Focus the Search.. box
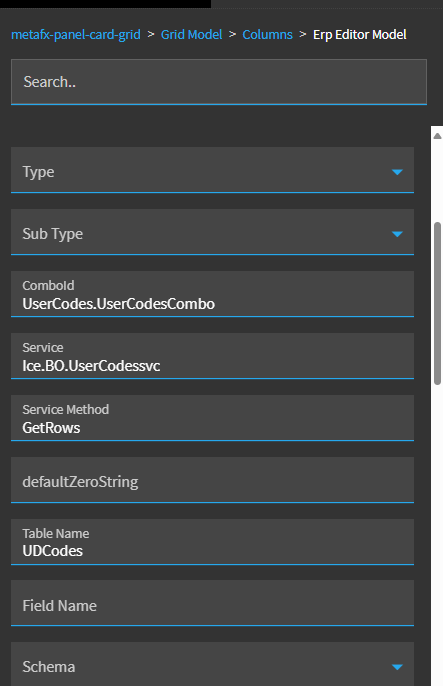443x686 pixels. pos(219,82)
